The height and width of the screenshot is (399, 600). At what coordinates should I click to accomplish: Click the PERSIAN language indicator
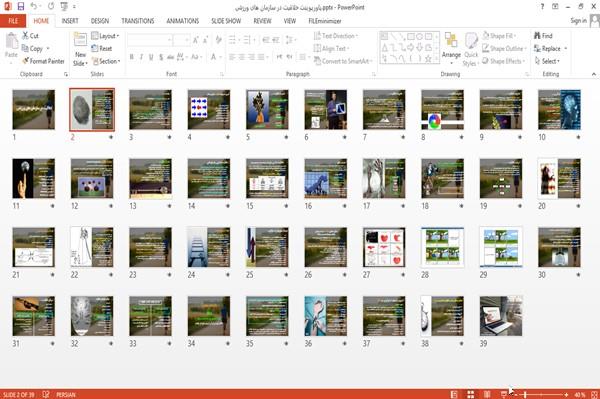point(66,394)
